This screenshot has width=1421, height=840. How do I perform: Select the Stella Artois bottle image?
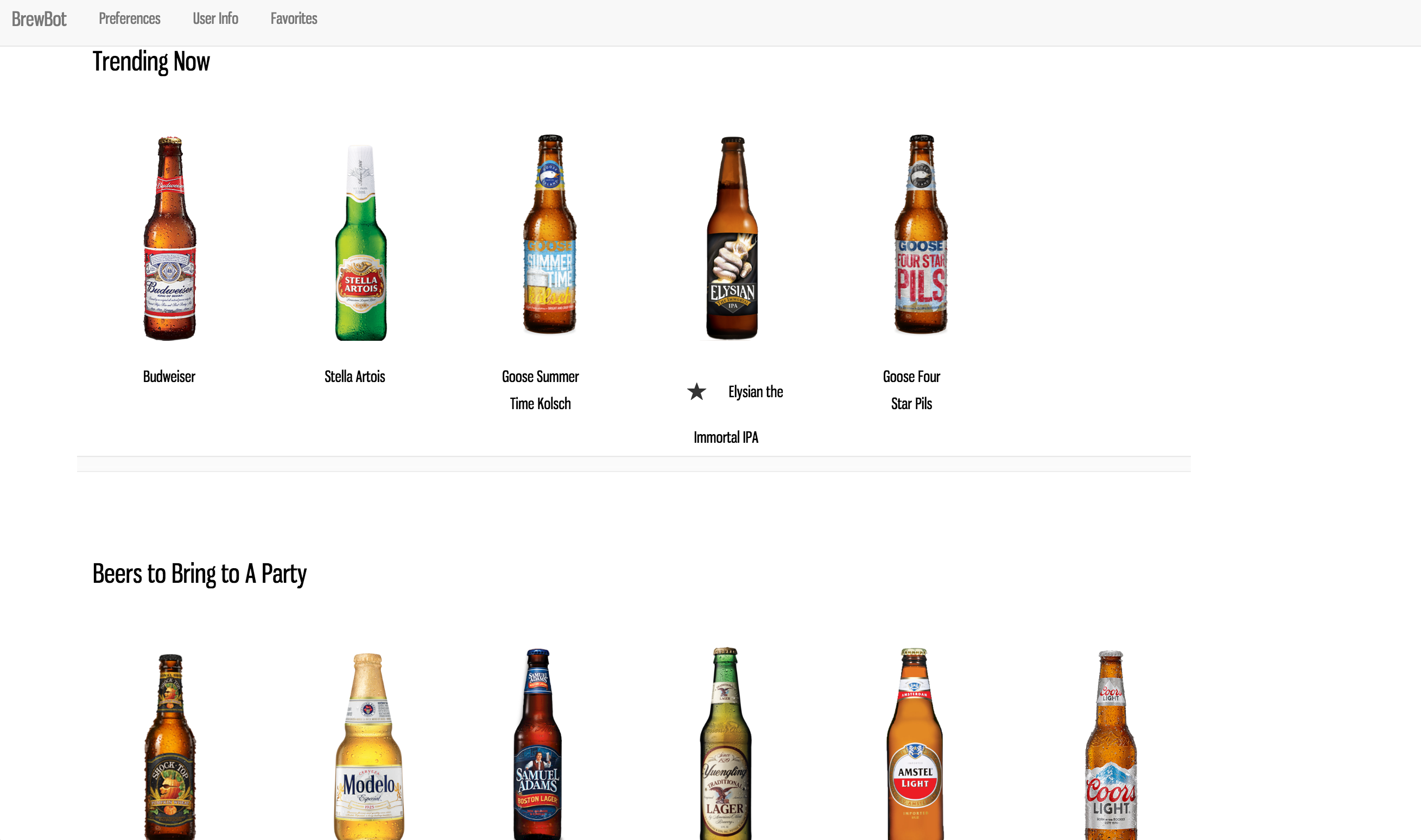tap(361, 244)
